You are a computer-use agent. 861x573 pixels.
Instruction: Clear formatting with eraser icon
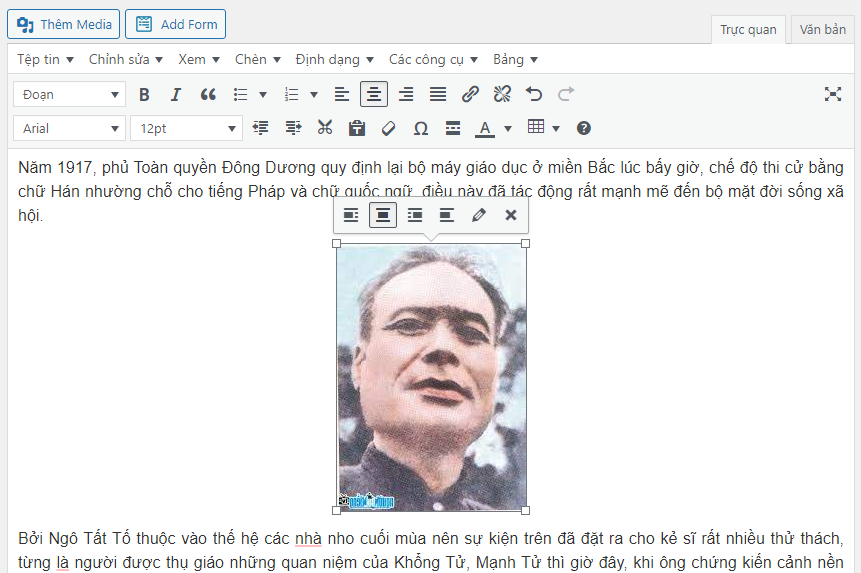click(x=389, y=128)
